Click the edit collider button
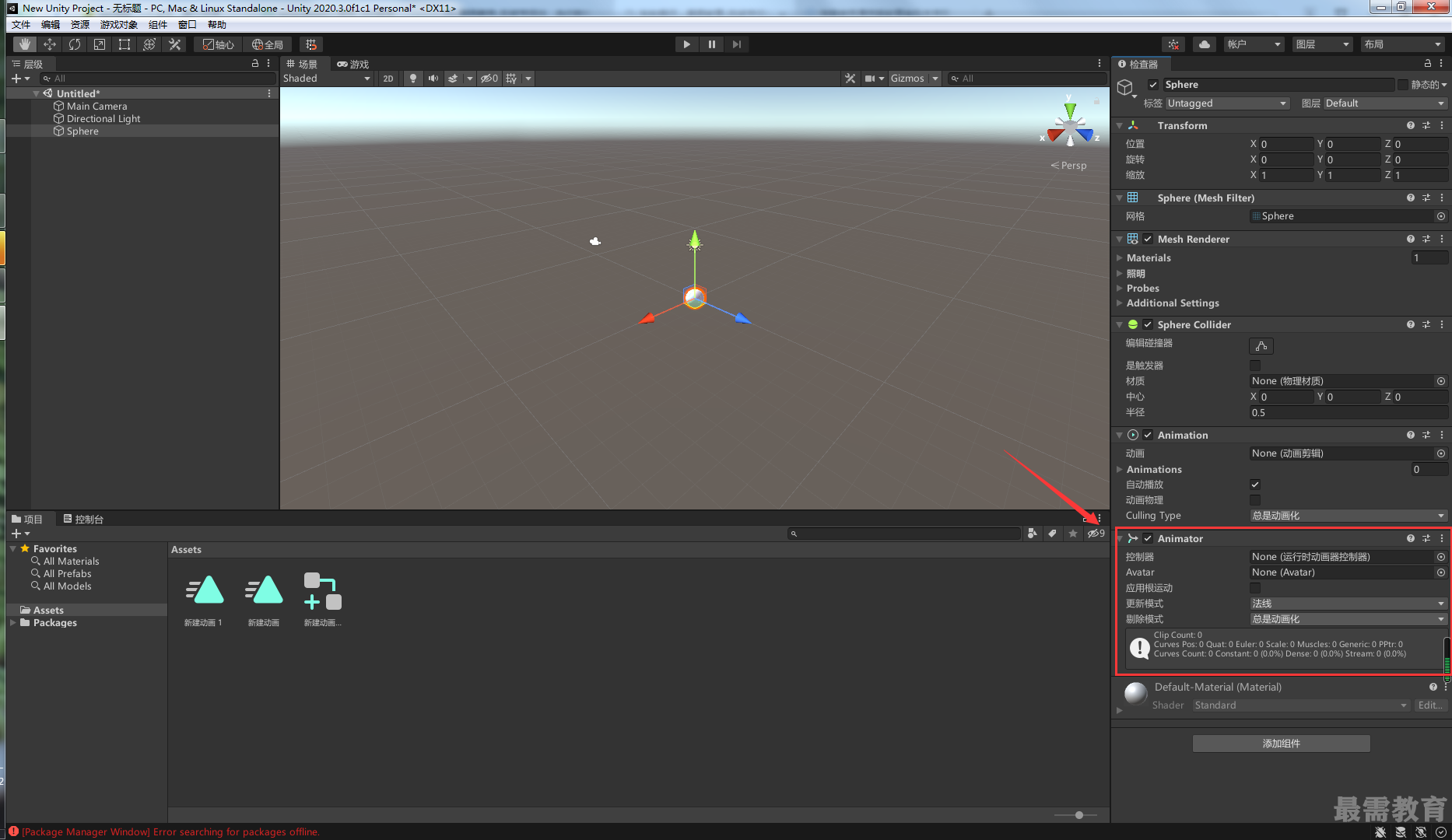The width and height of the screenshot is (1452, 840). (1261, 346)
